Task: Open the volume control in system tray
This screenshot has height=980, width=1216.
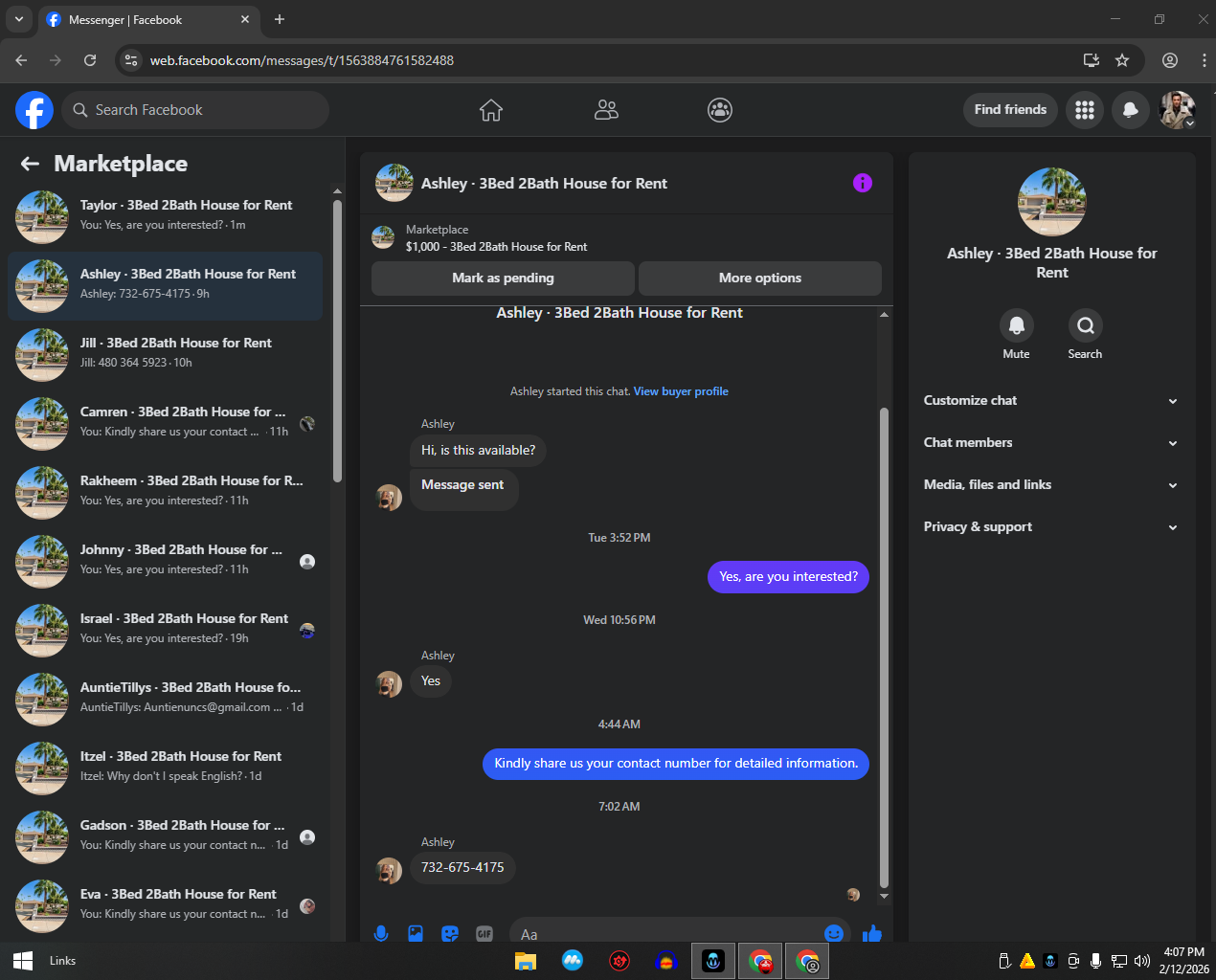Action: click(x=1141, y=961)
